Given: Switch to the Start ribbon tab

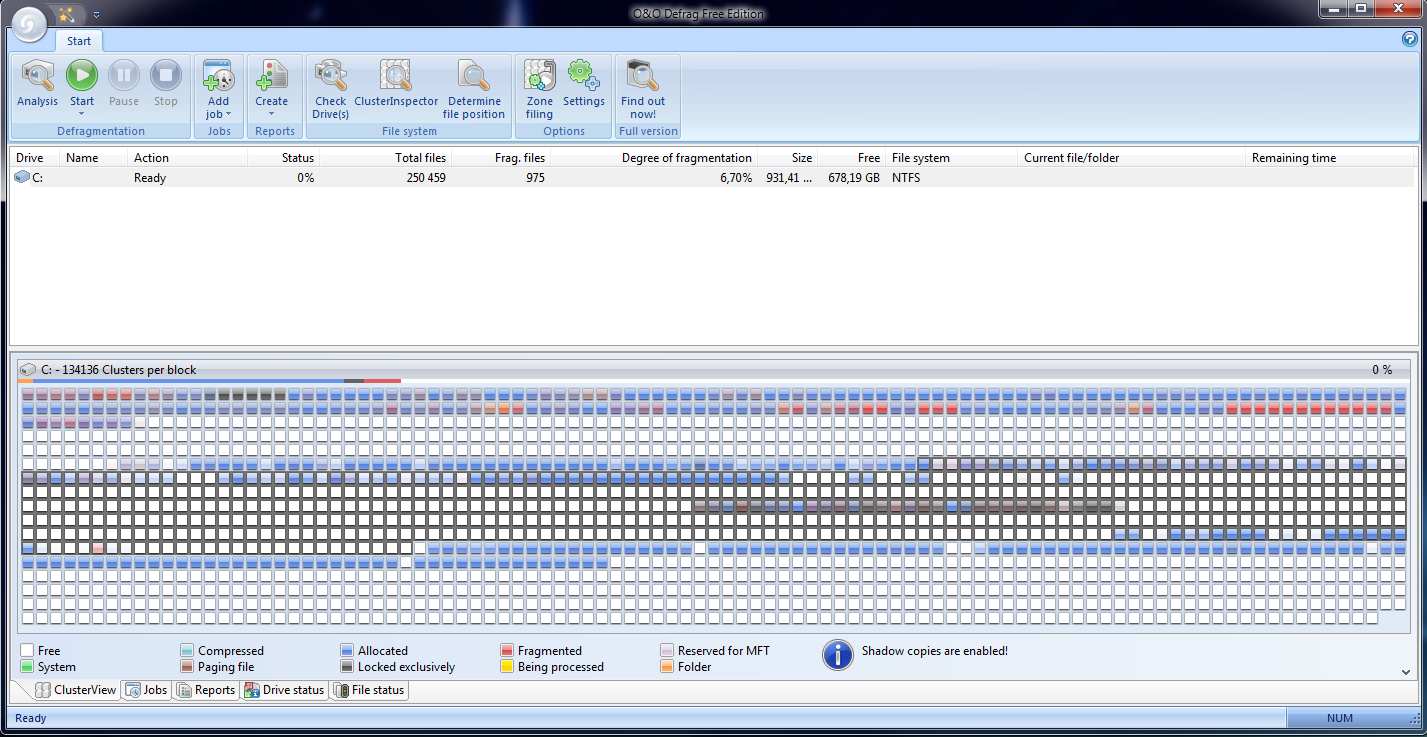Looking at the screenshot, I should pyautogui.click(x=79, y=41).
